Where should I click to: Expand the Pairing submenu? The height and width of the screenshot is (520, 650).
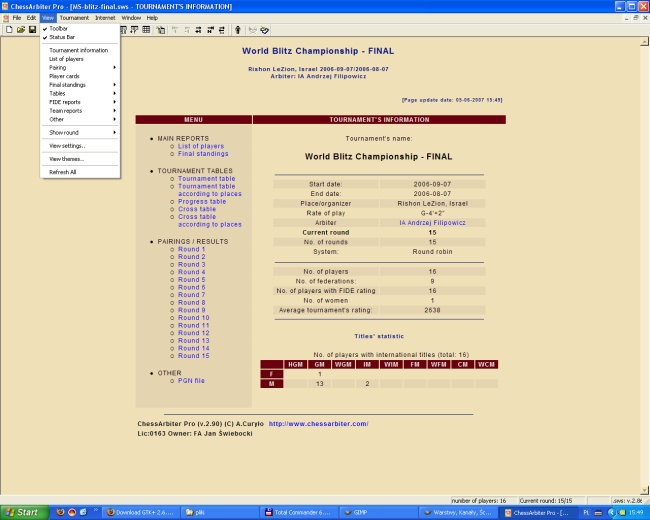click(80, 67)
